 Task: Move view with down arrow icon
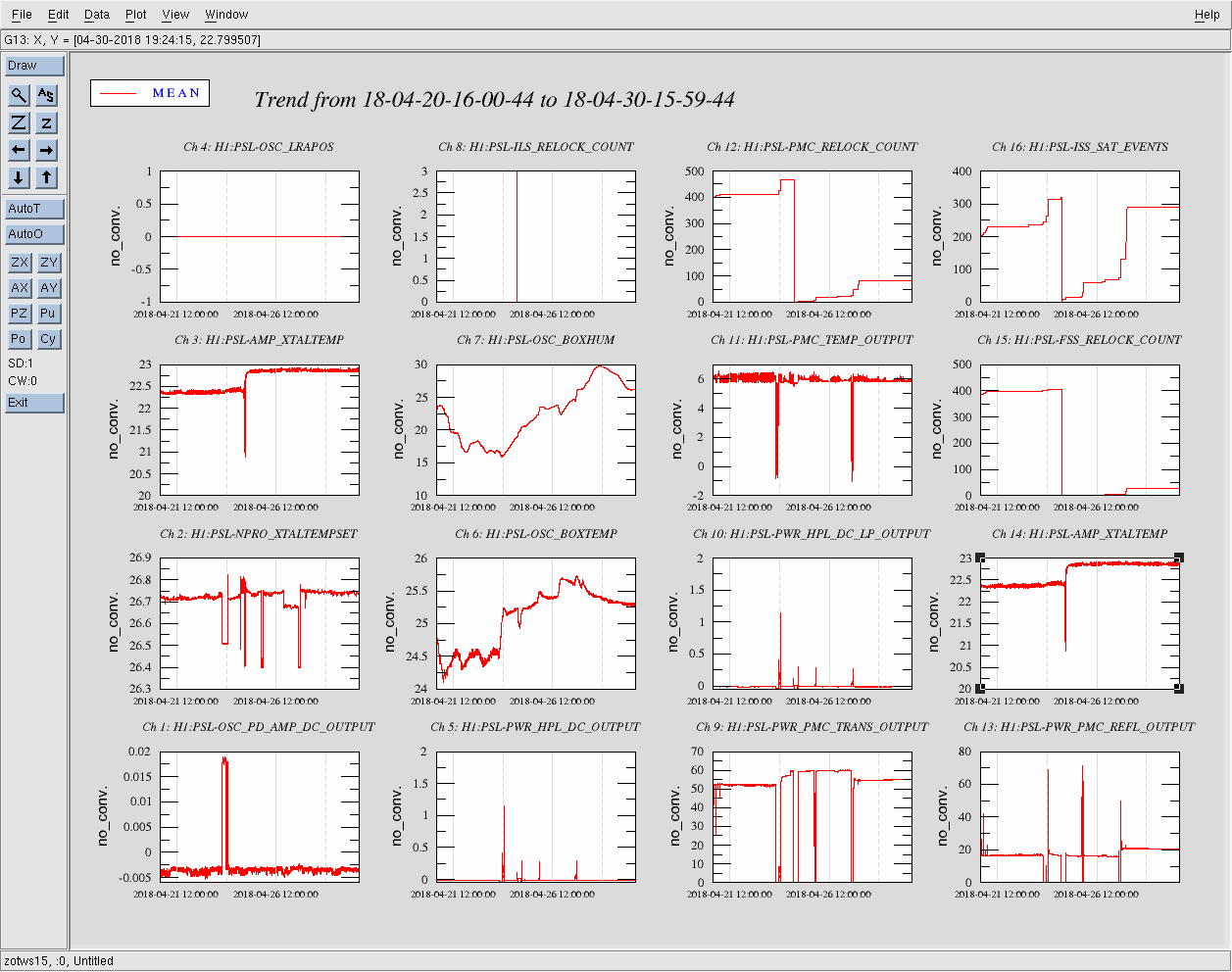tap(19, 177)
